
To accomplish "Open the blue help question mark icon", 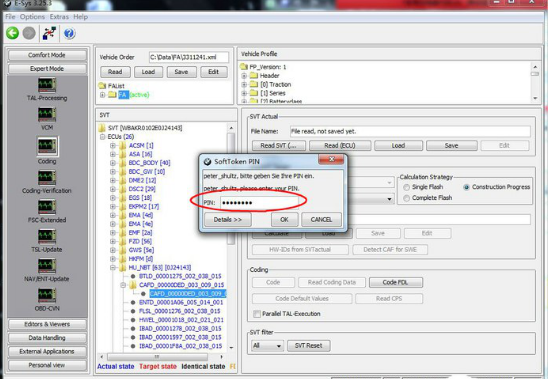I will click(x=69, y=33).
